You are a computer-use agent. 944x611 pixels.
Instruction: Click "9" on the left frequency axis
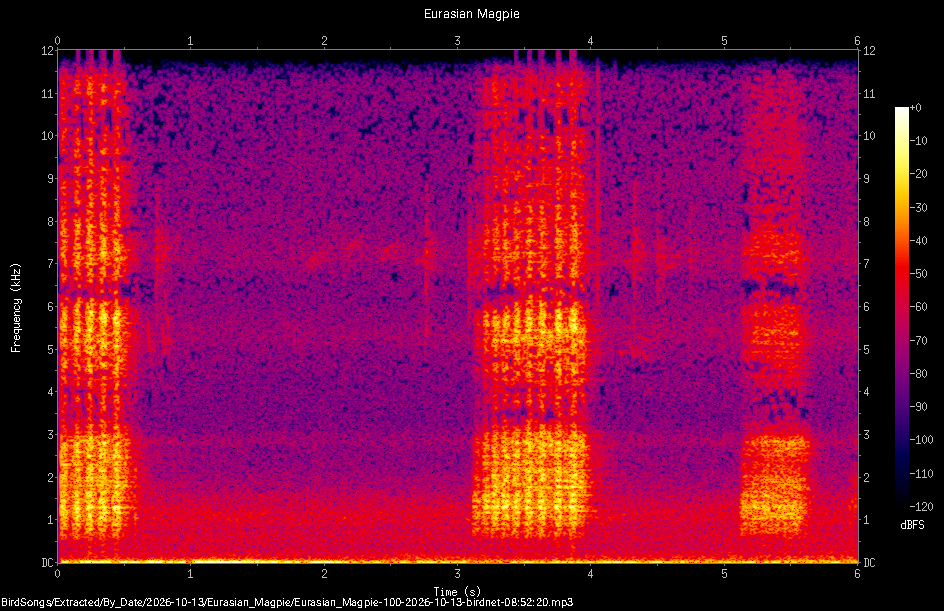coord(50,179)
